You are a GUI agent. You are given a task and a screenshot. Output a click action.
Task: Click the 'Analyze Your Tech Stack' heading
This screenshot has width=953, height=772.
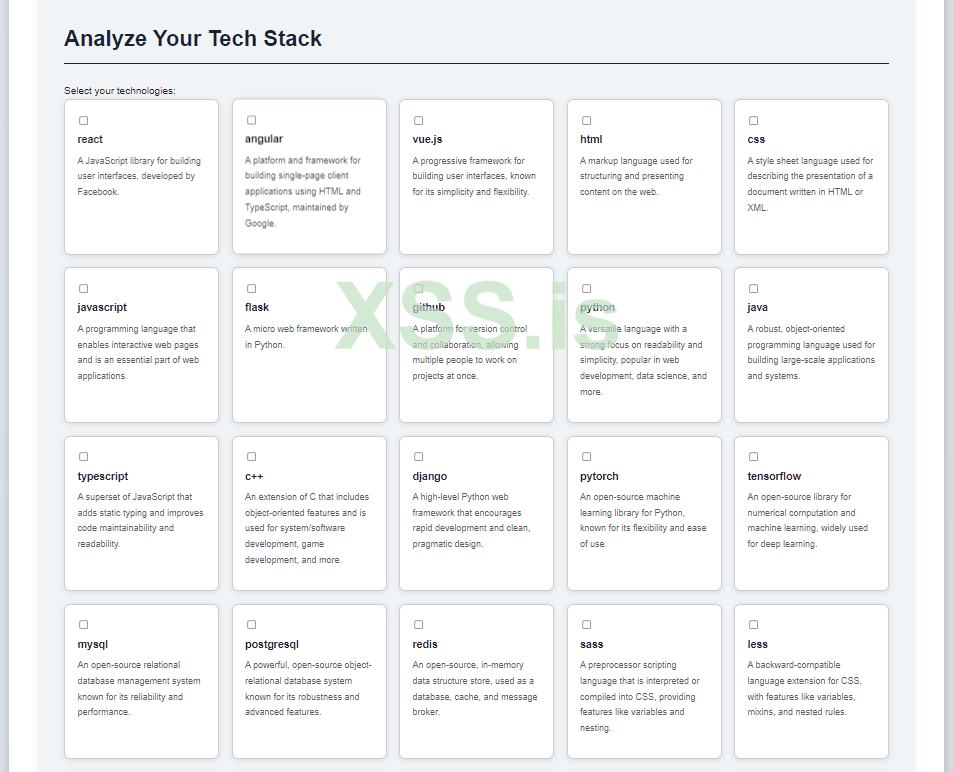tap(193, 38)
